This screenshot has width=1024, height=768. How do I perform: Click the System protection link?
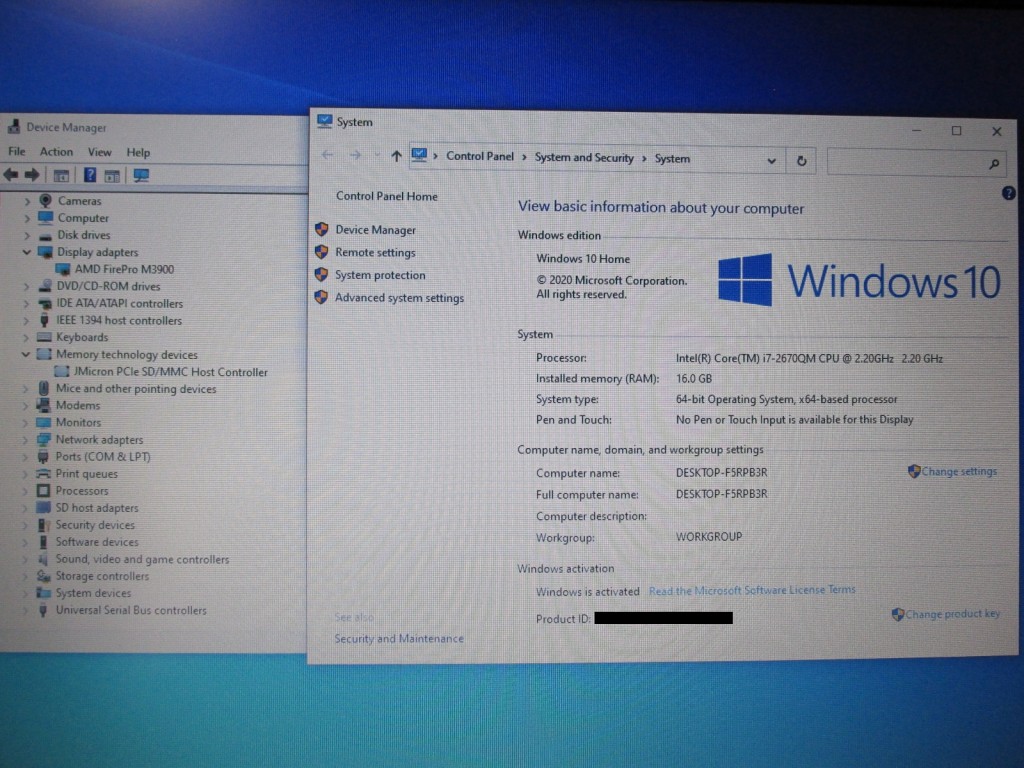coord(380,275)
